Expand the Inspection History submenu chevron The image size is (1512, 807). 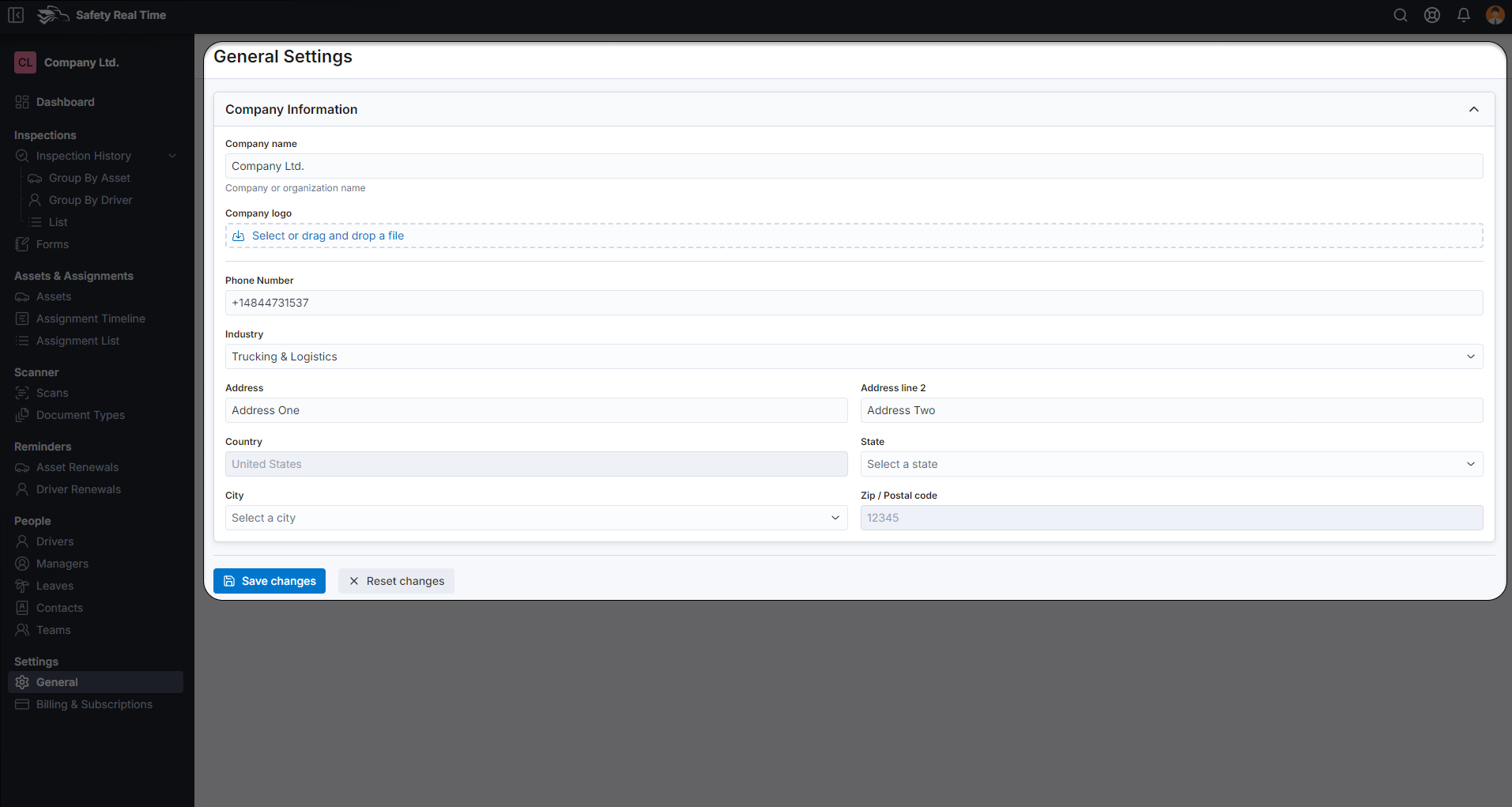(x=172, y=155)
